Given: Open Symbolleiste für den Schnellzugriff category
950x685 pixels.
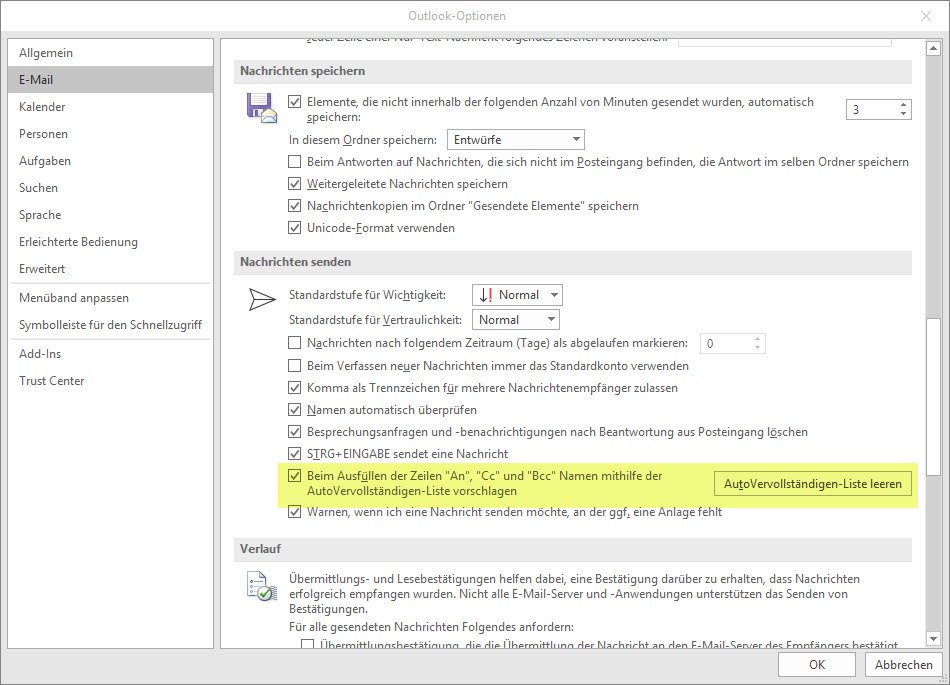Looking at the screenshot, I should pyautogui.click(x=111, y=325).
